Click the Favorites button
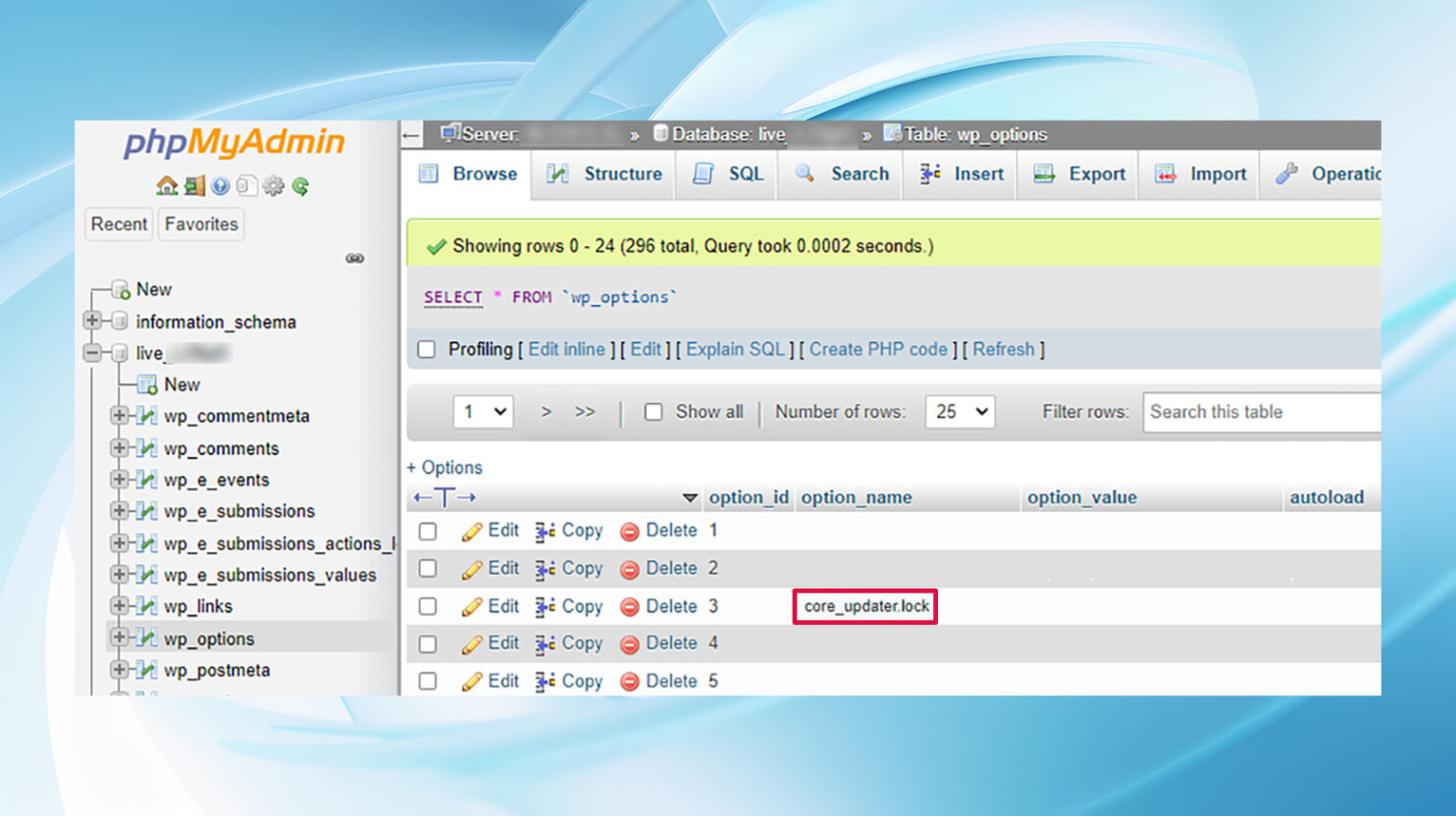The image size is (1456, 816). tap(201, 225)
